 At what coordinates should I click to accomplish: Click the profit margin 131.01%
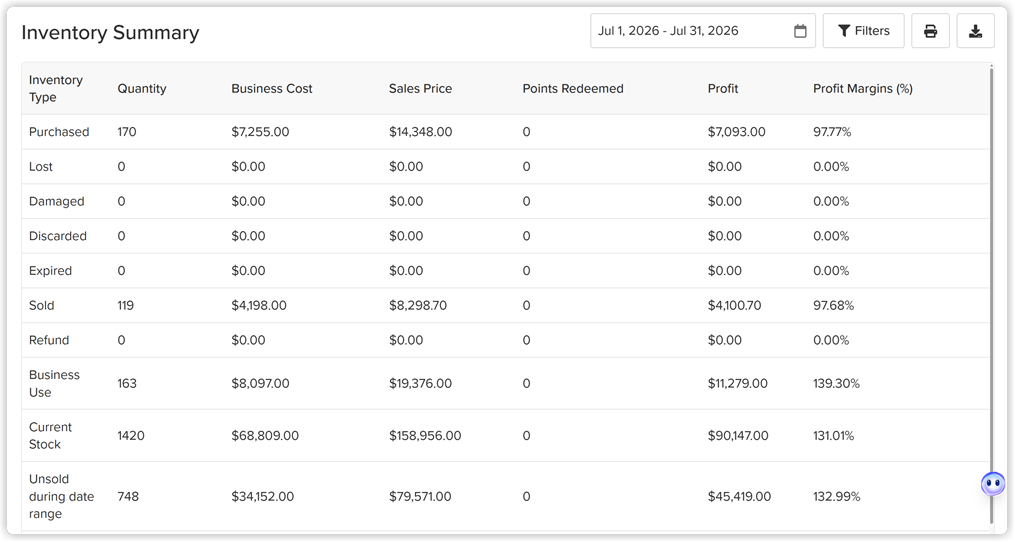coord(834,436)
